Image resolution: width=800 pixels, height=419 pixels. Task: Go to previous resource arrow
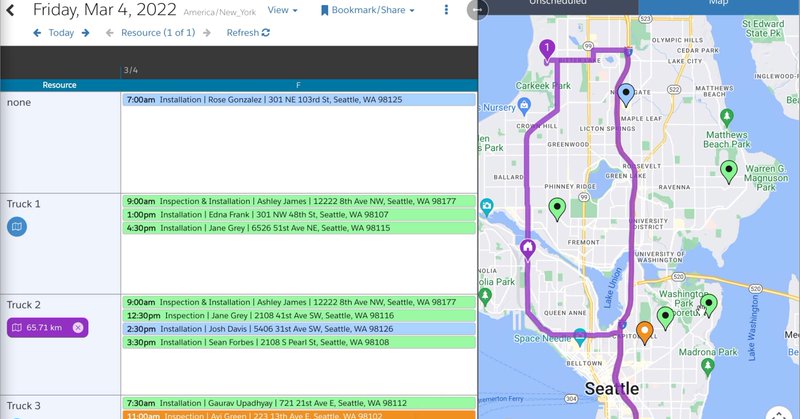click(109, 33)
